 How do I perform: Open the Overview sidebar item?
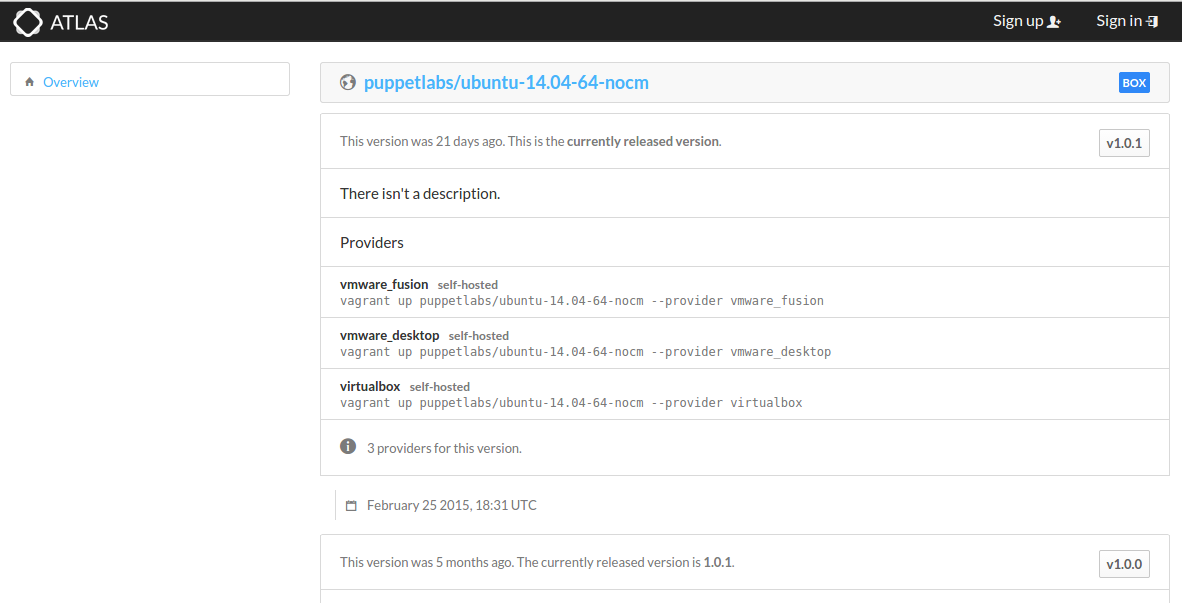[71, 82]
